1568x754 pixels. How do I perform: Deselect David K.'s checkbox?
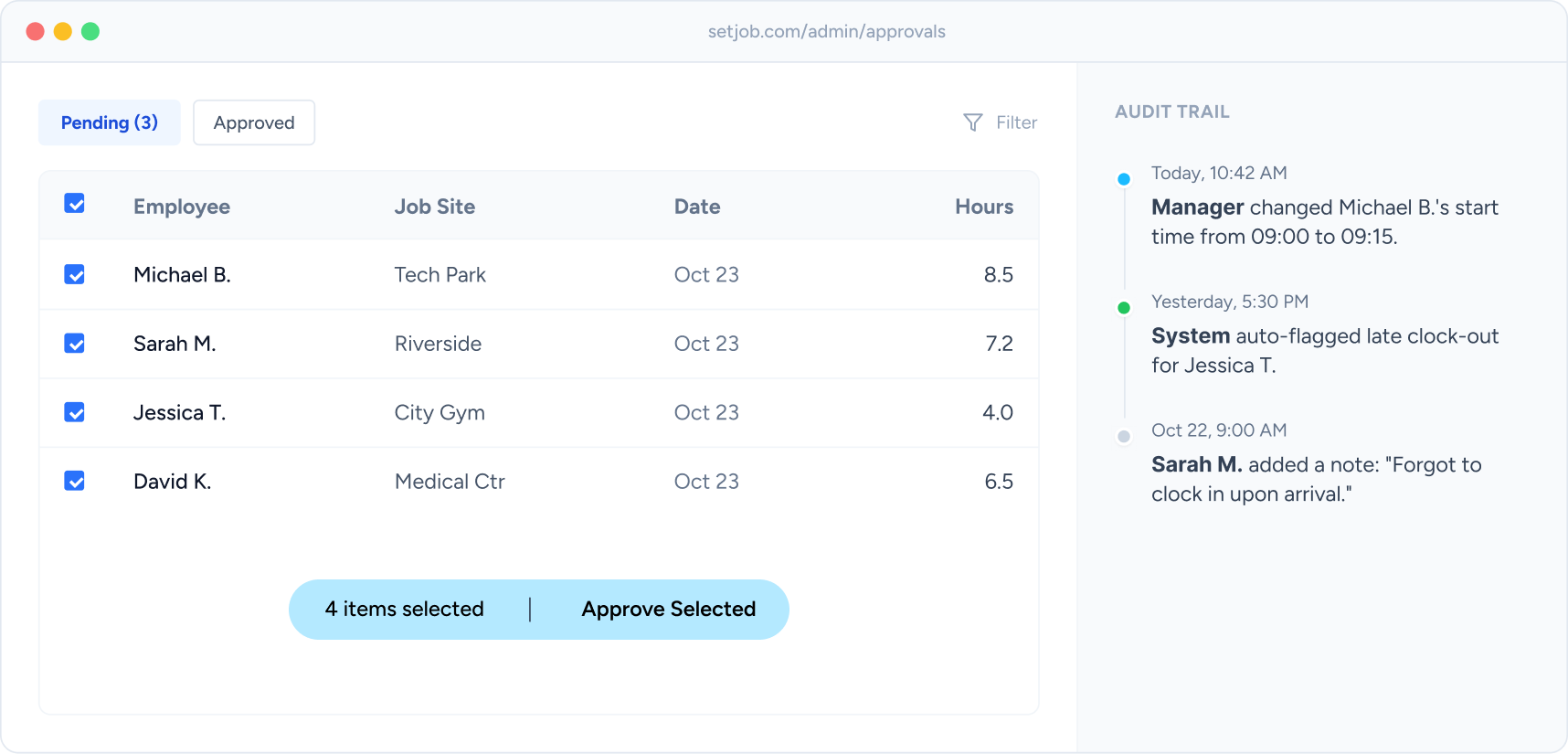click(x=75, y=481)
